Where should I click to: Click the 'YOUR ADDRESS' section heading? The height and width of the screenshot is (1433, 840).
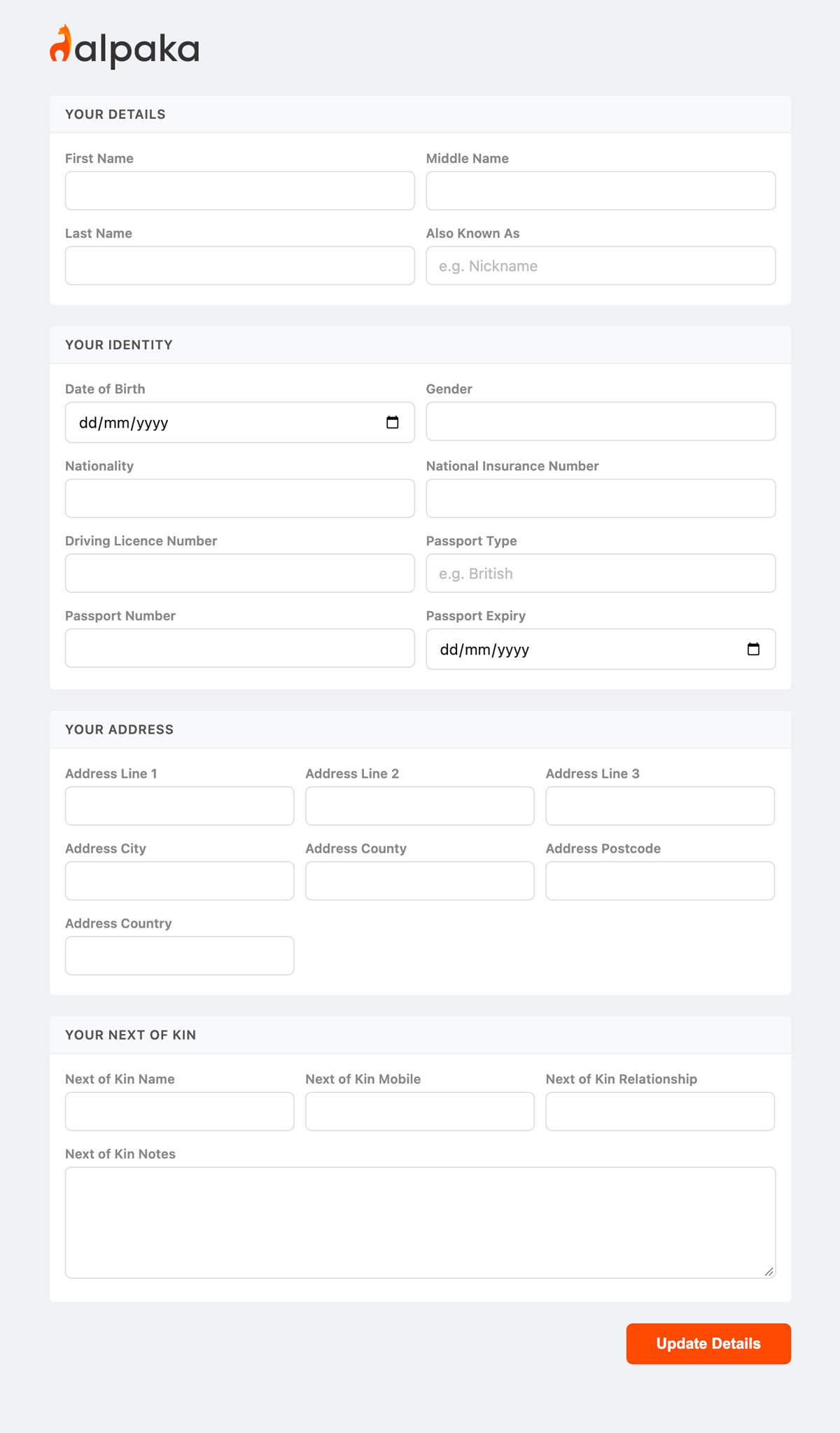(x=119, y=729)
